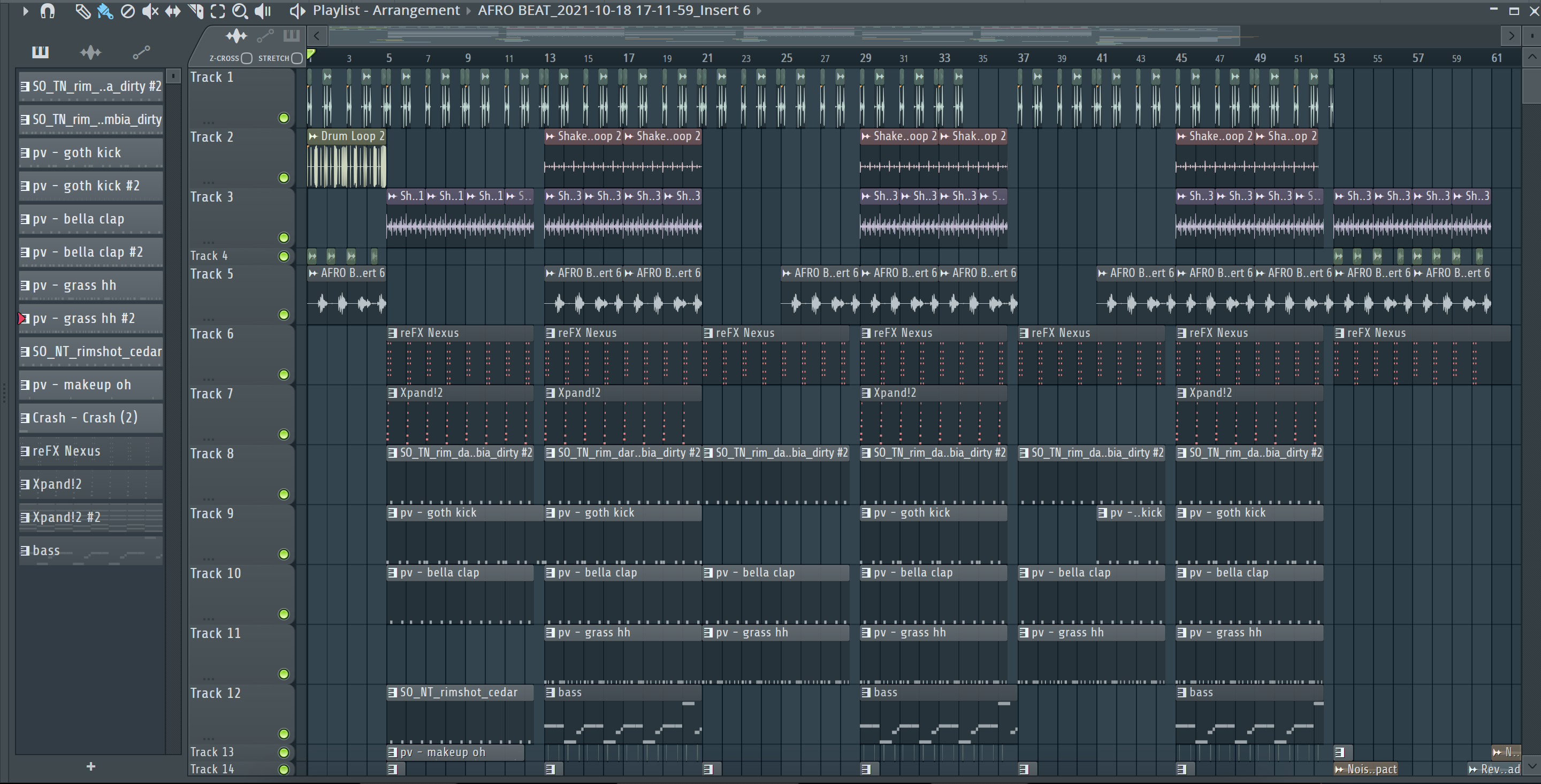This screenshot has height=784, width=1541.
Task: Select SO_TN_rim_..a_dirty #2 in picker
Action: [91, 86]
